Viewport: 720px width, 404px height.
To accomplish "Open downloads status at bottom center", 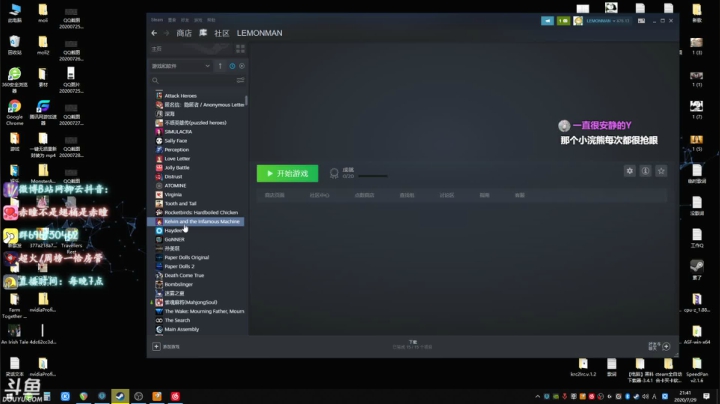I will coord(412,345).
